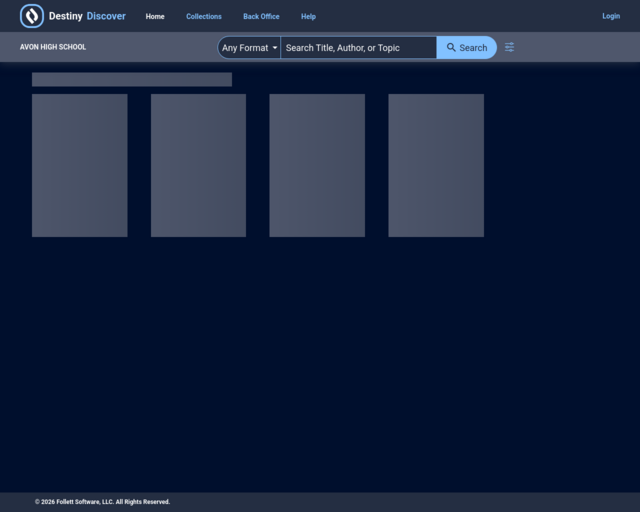The width and height of the screenshot is (640, 512).
Task: Open the Any Format dropdown
Action: point(249,48)
